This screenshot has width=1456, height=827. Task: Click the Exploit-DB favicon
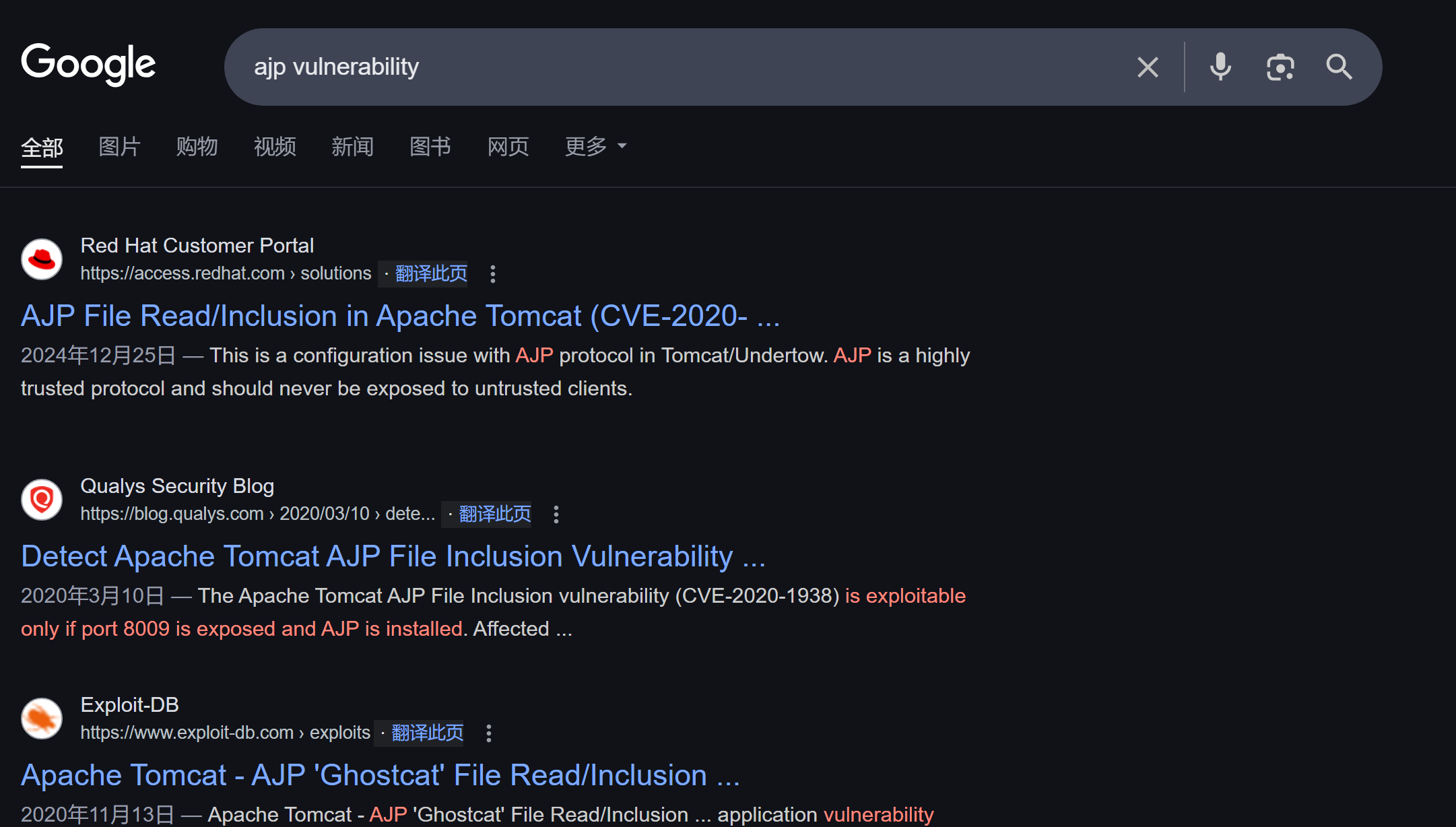point(42,719)
